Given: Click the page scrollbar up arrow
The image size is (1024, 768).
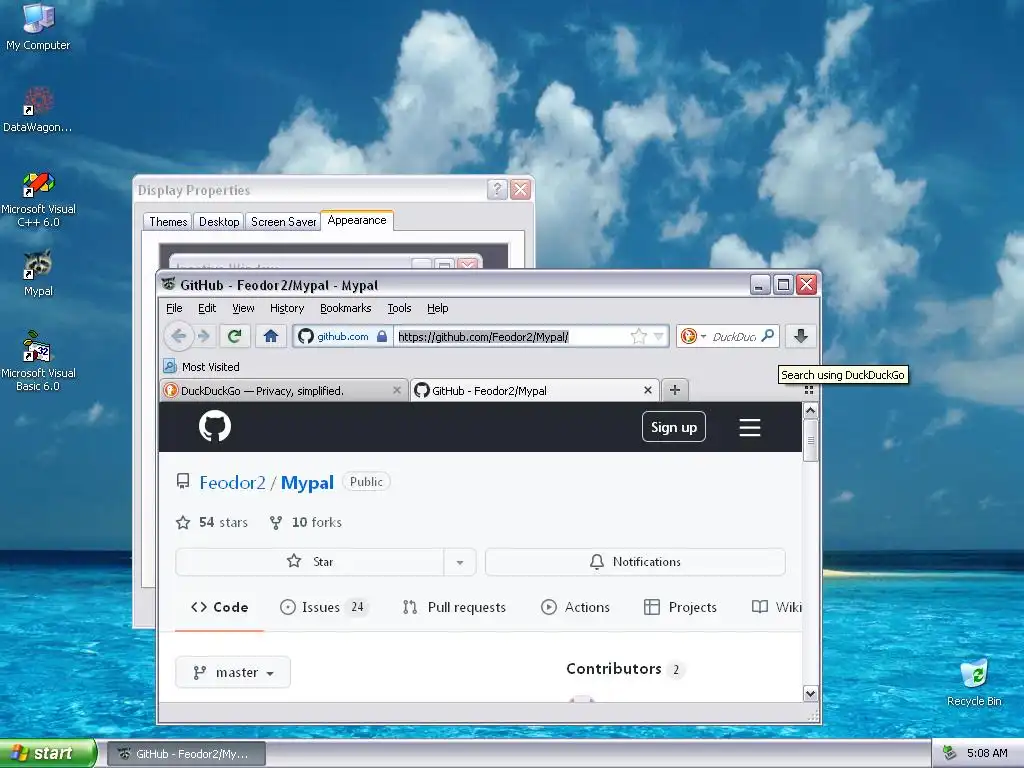Looking at the screenshot, I should pyautogui.click(x=810, y=411).
